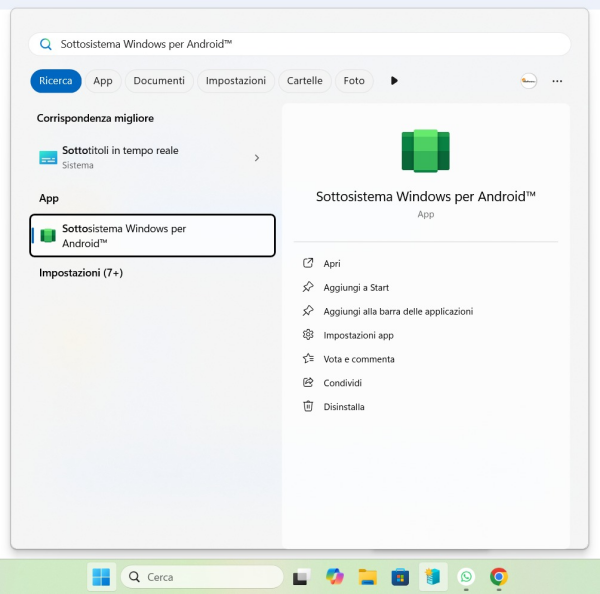Click the Condividi share icon
Screen dimensions: 600x594
click(x=308, y=383)
